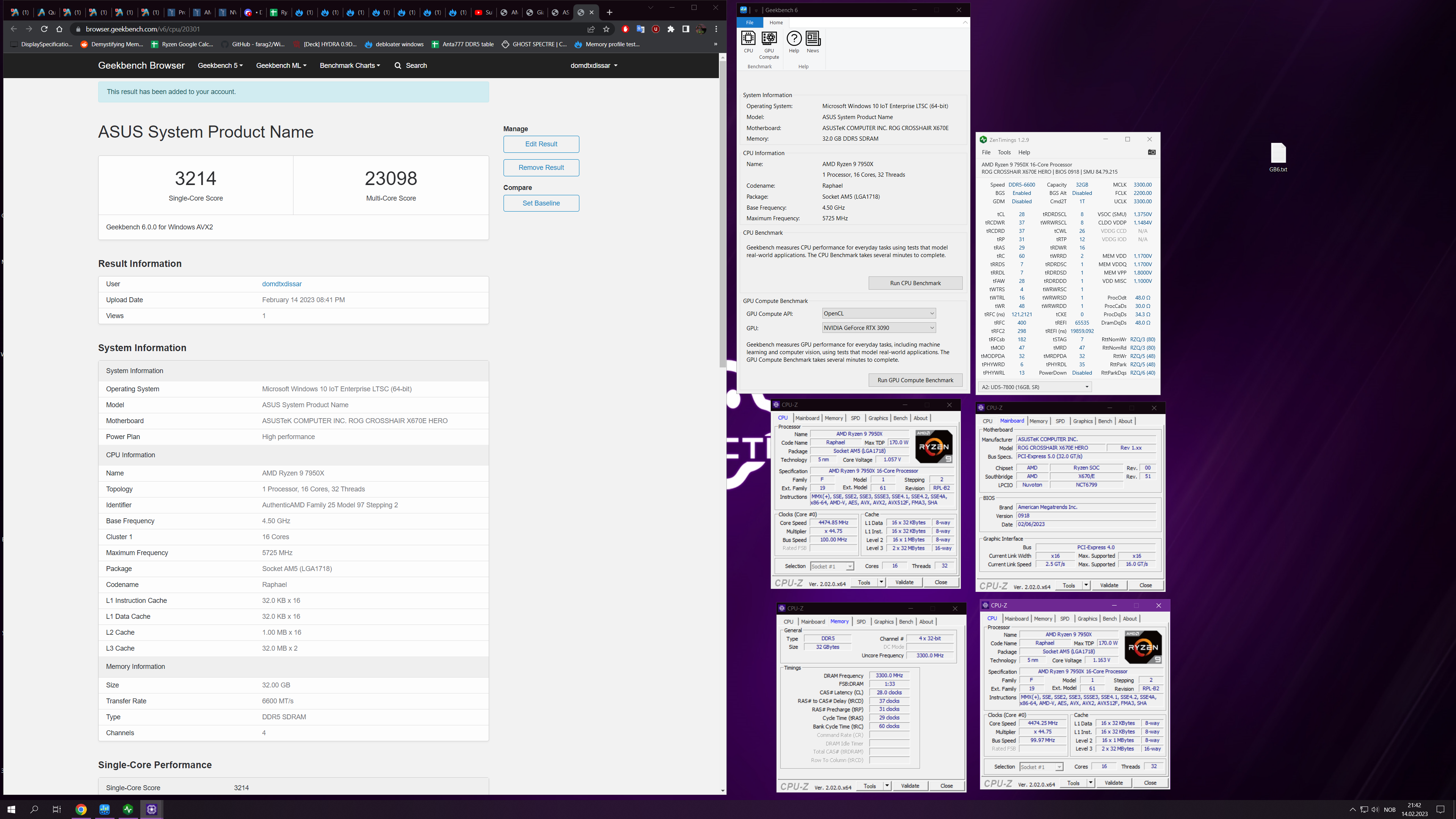Switch to Graphics tab in CPU-Z Memory window
Screen dimensions: 1456x819
[x=883, y=622]
